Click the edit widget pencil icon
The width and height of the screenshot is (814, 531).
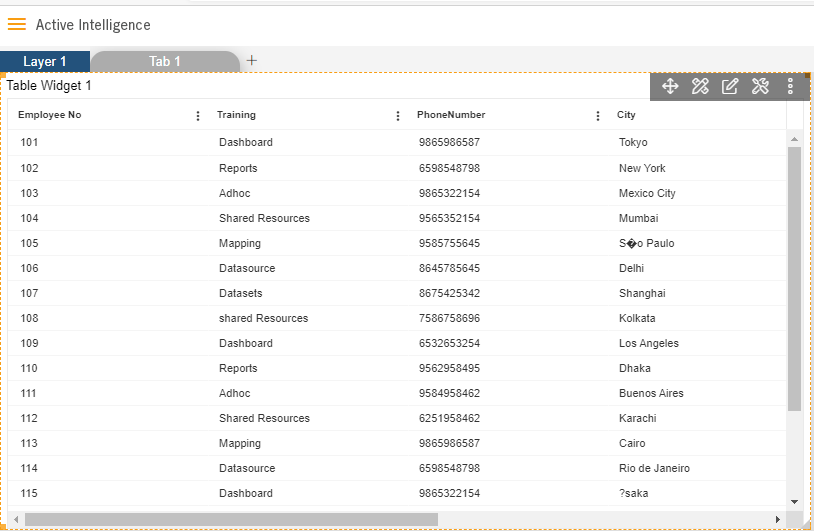tap(729, 86)
